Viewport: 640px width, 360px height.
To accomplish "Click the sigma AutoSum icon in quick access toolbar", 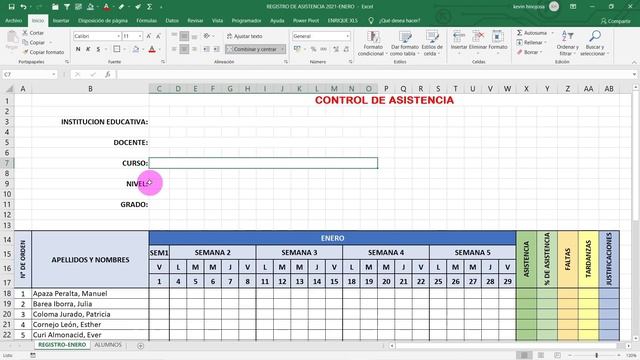I will pos(150,7).
